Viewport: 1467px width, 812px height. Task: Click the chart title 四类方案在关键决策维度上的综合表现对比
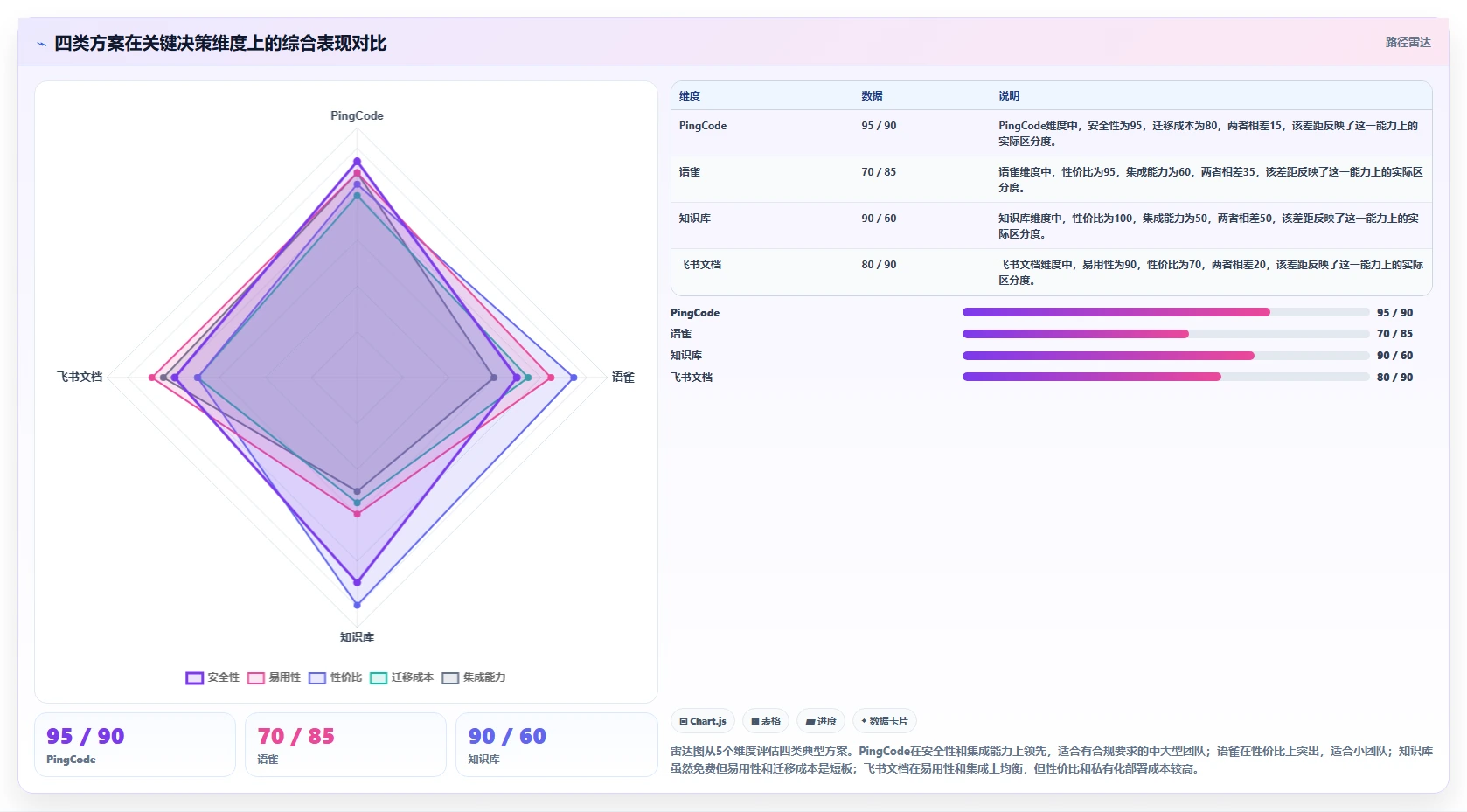pos(220,44)
